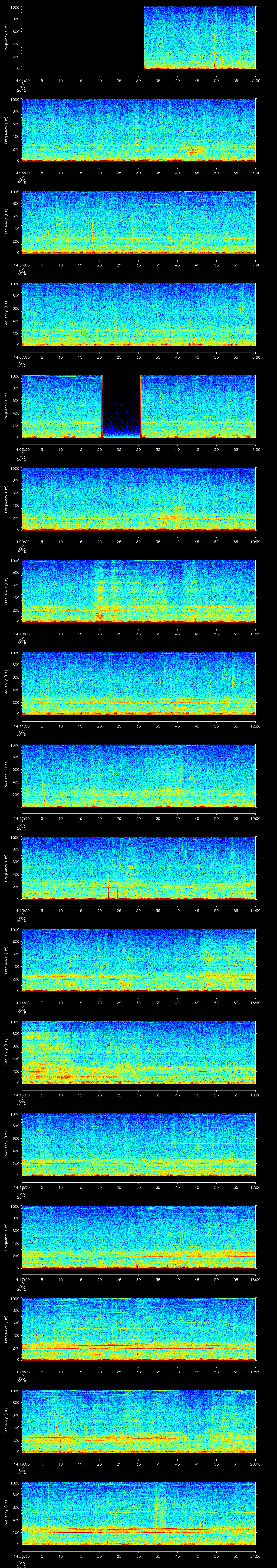
Task: Click the 14:07:00 time axis label
Action: pos(21,357)
